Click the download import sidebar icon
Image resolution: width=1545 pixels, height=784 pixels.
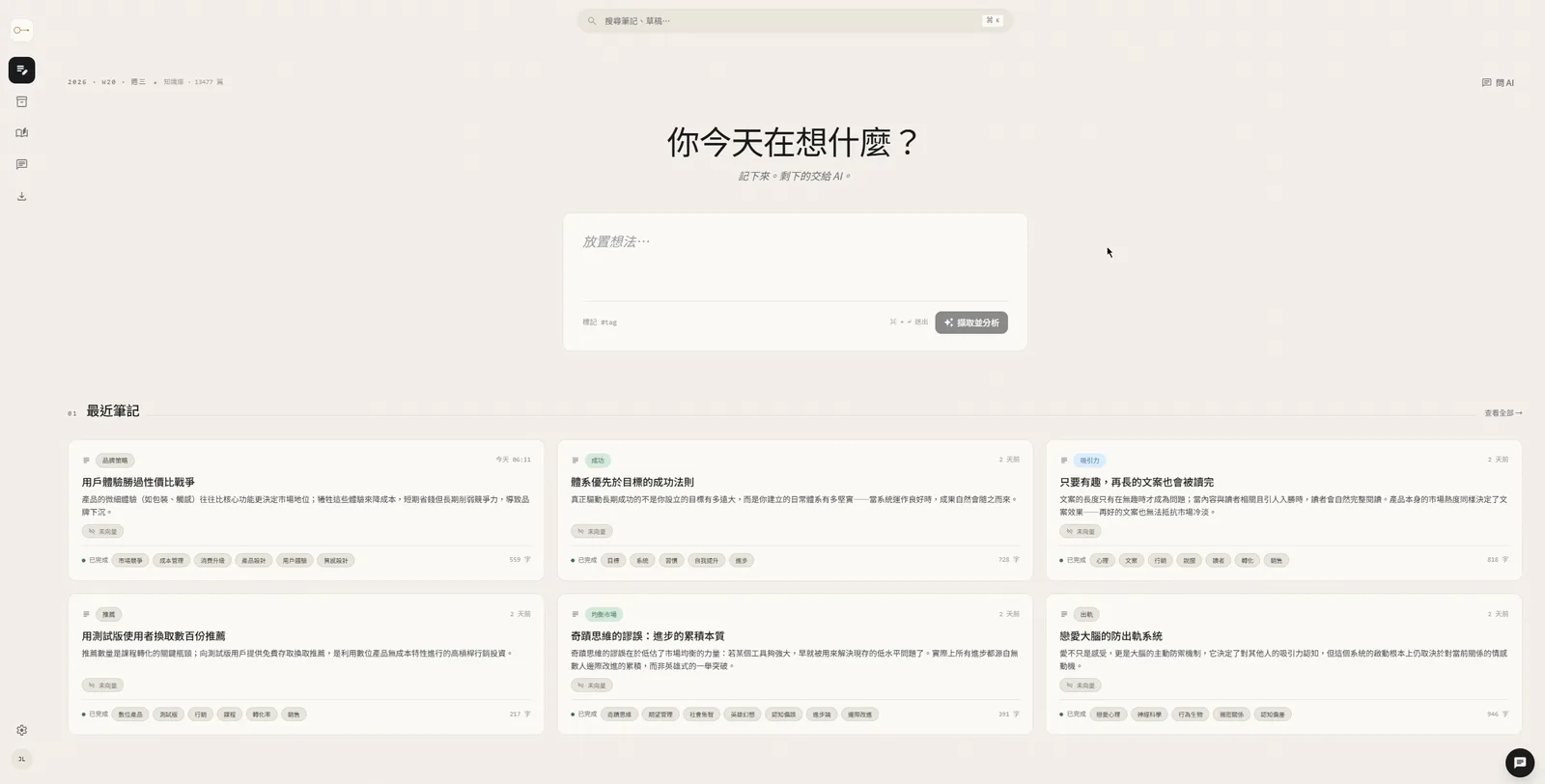click(21, 196)
